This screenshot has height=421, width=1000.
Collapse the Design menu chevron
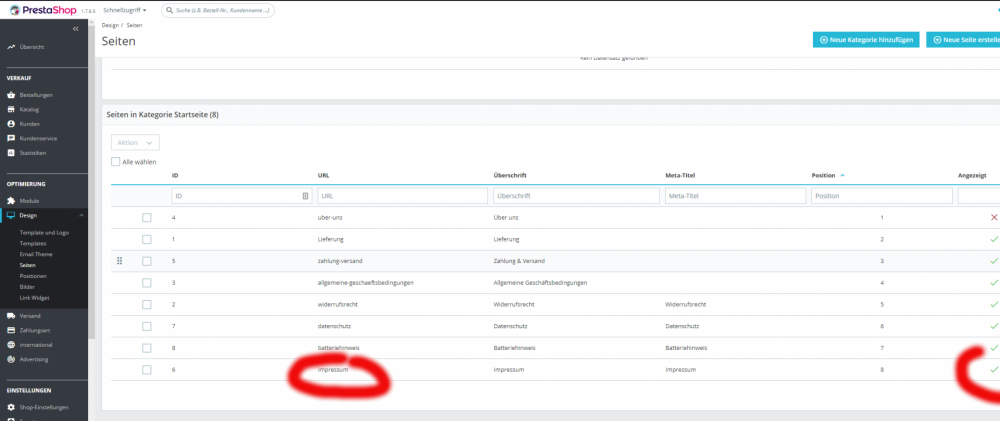click(x=81, y=215)
